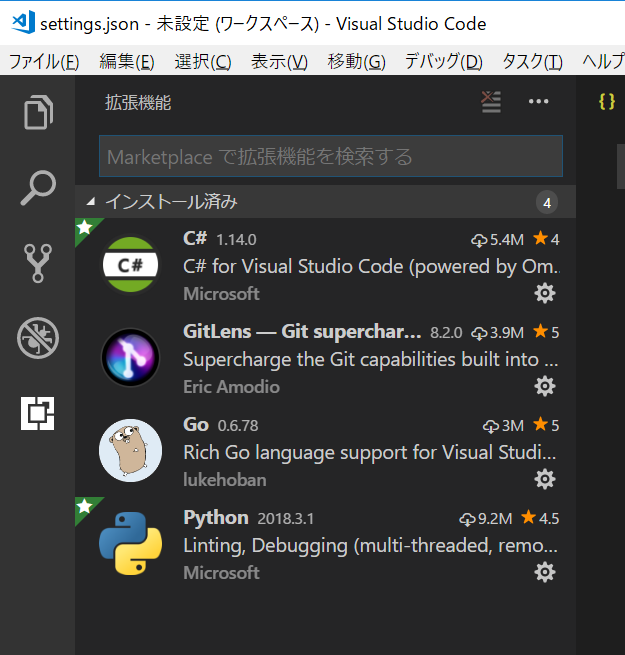Screen dimensions: 625x655
Task: Click the Go gopher extension logo
Action: click(131, 450)
